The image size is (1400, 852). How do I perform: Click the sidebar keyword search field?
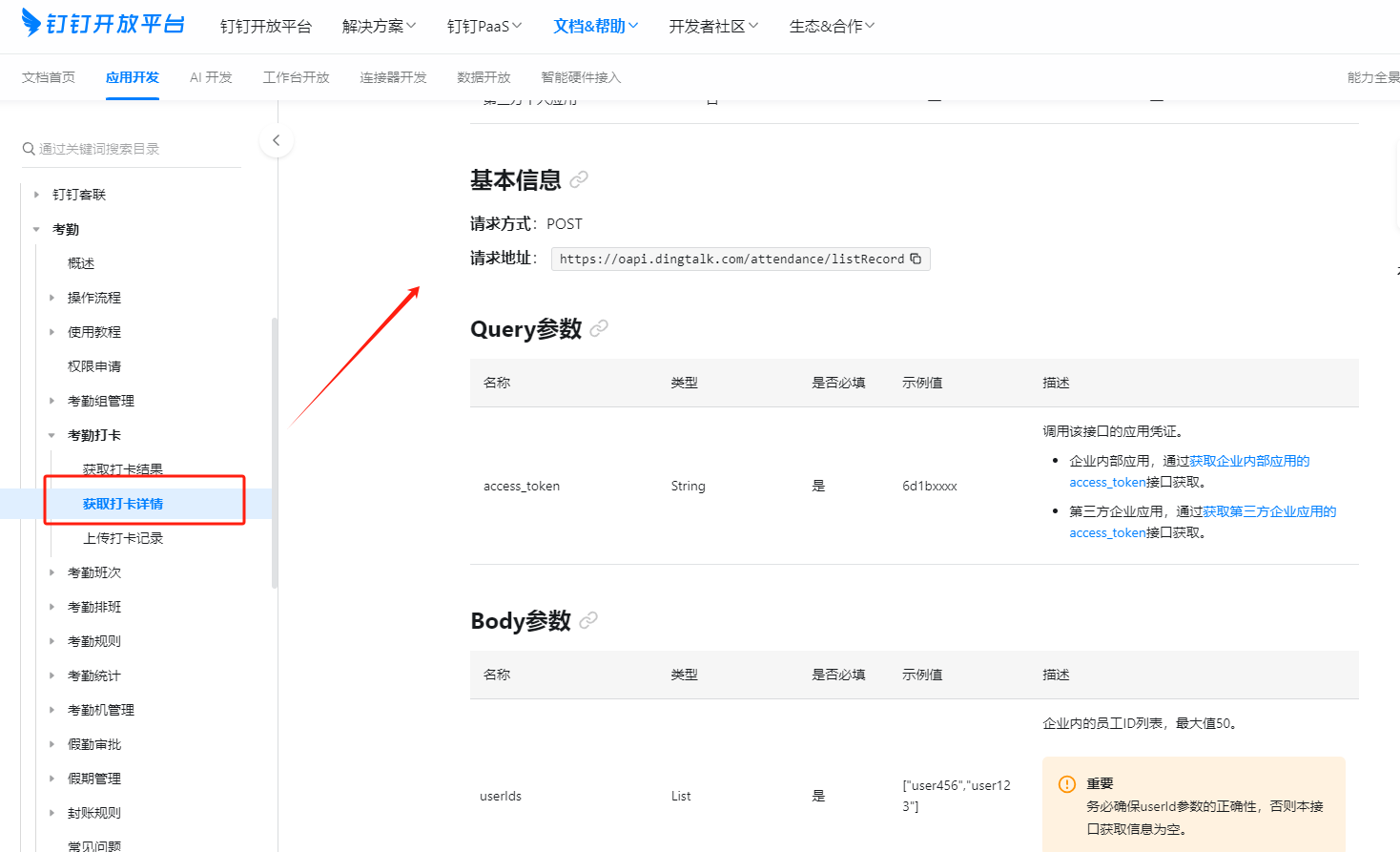138,149
